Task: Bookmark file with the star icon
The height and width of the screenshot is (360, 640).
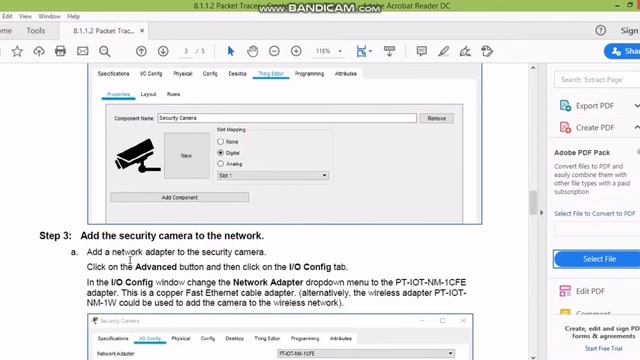Action: 17,51
